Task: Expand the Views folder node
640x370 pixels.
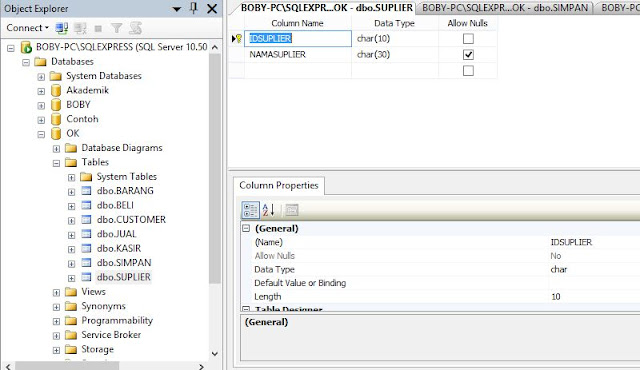Action: click(x=56, y=292)
